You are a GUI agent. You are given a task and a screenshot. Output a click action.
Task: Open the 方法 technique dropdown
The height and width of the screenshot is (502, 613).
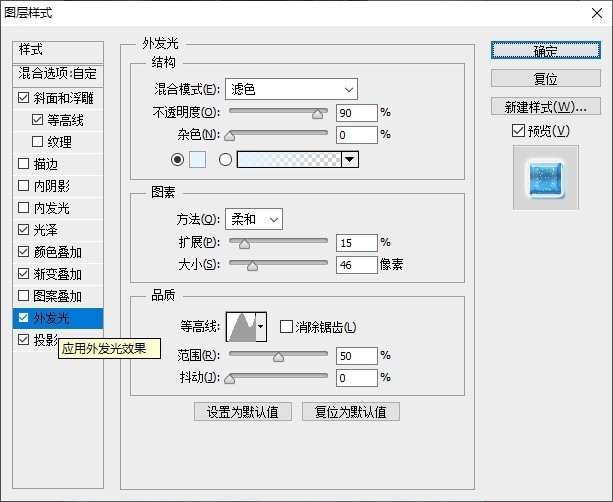(253, 219)
